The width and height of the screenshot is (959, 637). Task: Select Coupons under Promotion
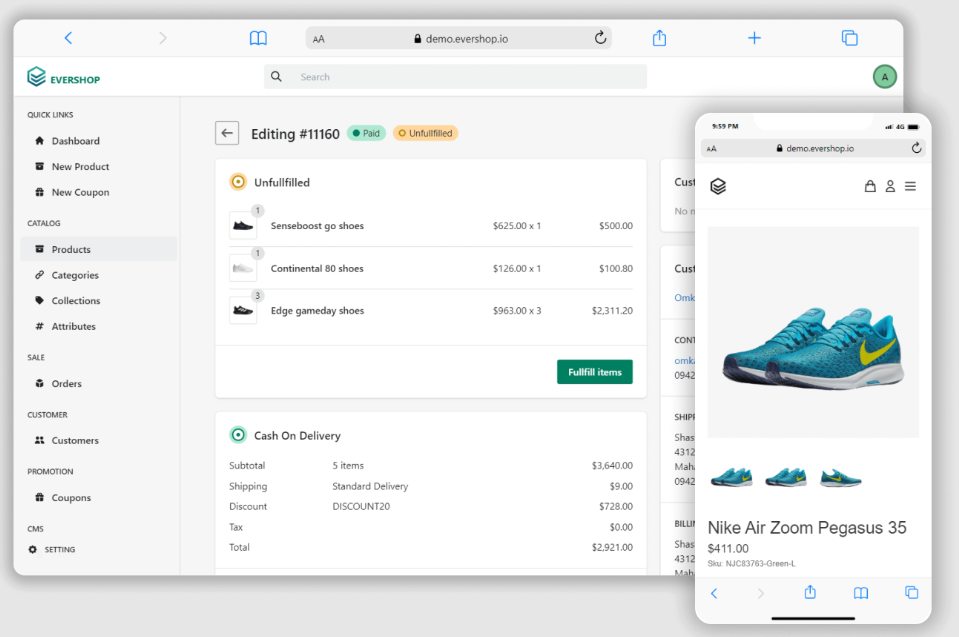[x=71, y=497]
